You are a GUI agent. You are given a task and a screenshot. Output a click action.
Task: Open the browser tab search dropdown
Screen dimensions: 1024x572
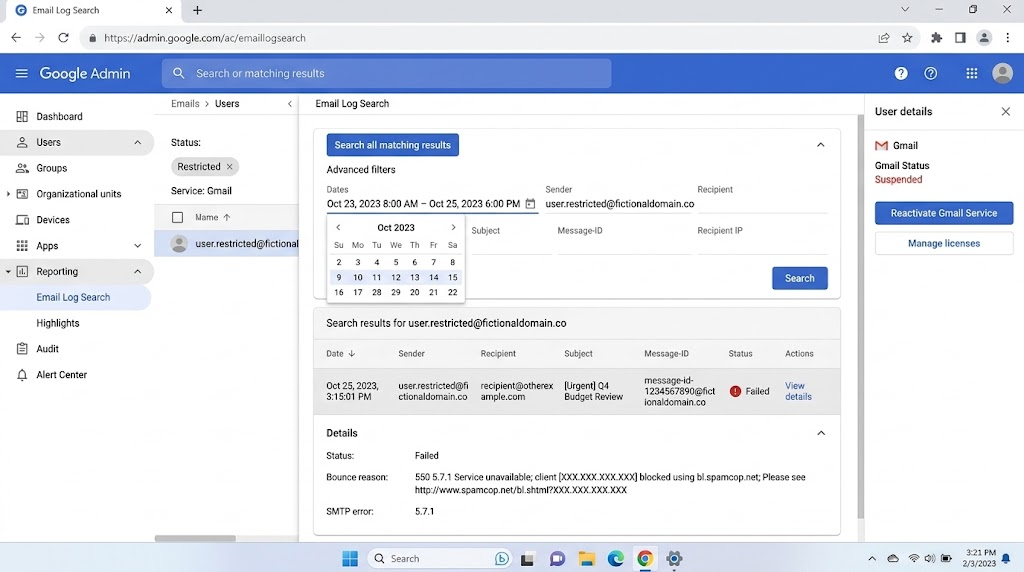click(x=905, y=10)
